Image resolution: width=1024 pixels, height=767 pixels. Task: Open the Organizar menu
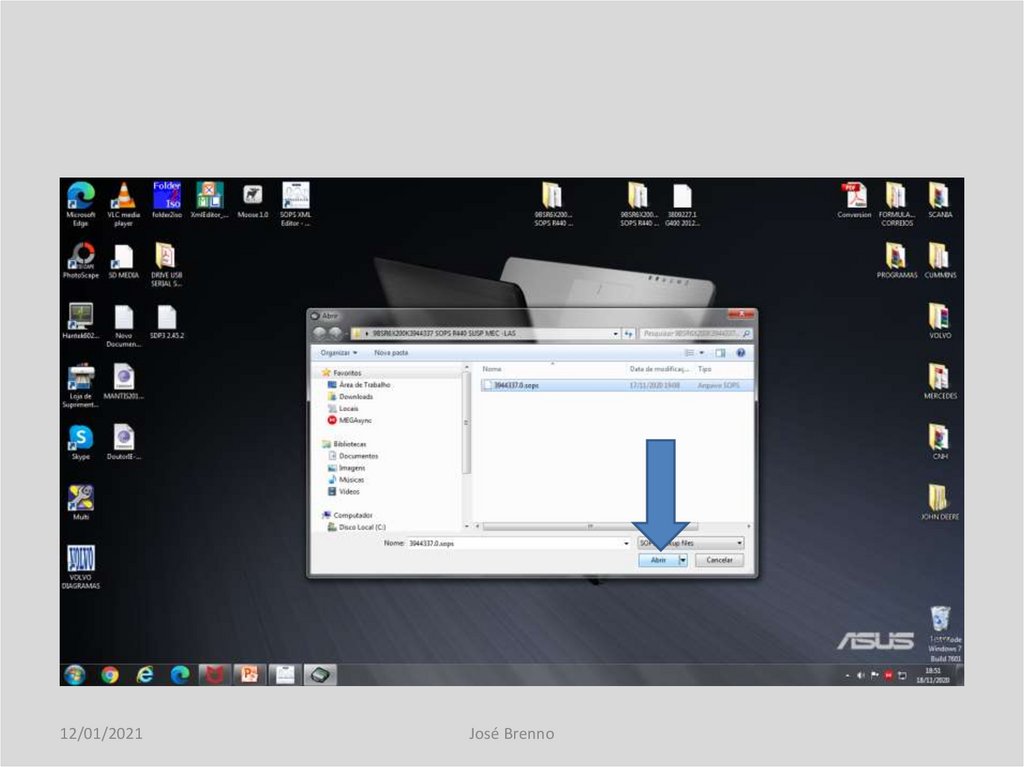339,353
